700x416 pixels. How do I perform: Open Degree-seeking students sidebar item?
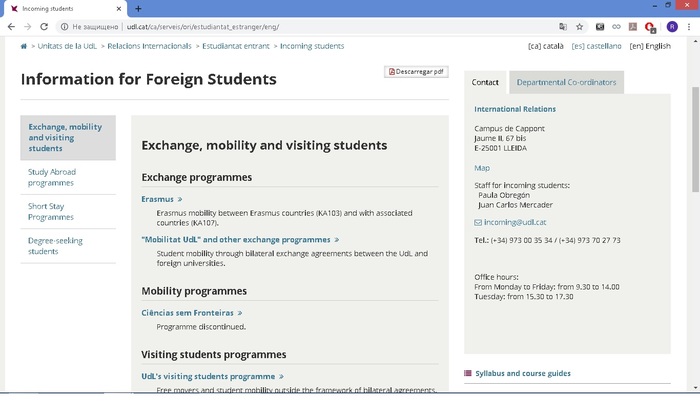[x=55, y=246]
